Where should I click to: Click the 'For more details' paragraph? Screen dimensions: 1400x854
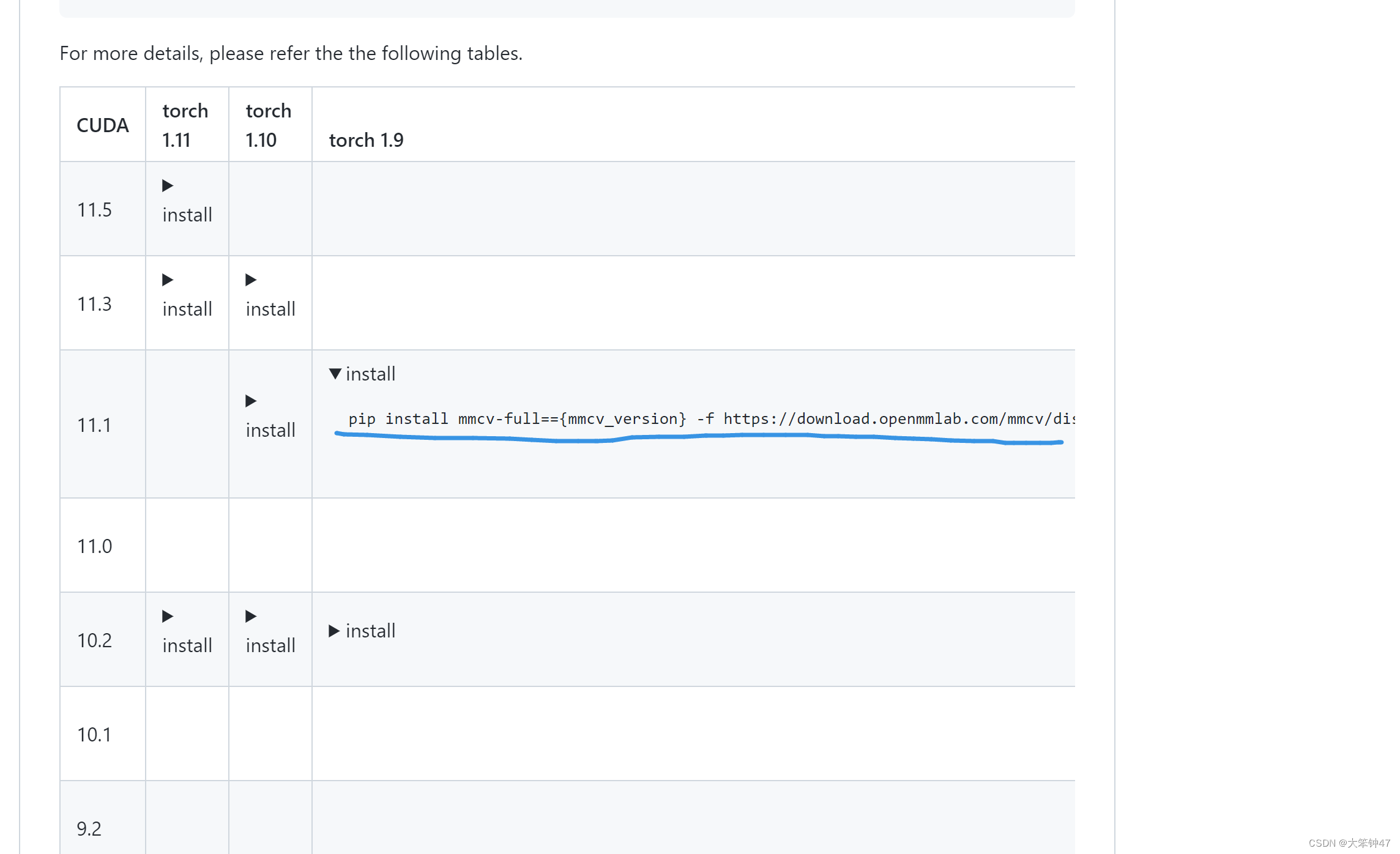tap(291, 54)
